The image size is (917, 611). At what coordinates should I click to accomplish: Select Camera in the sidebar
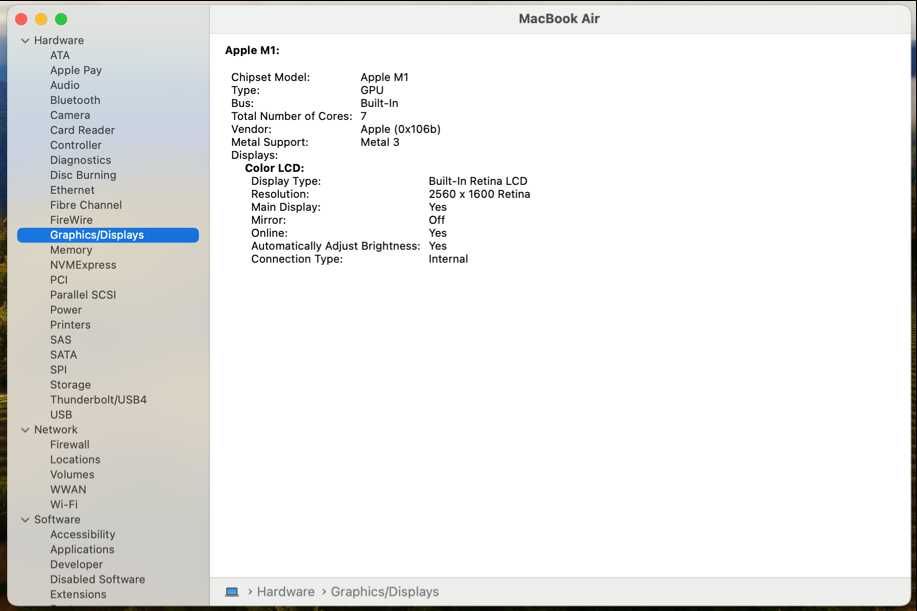[70, 115]
